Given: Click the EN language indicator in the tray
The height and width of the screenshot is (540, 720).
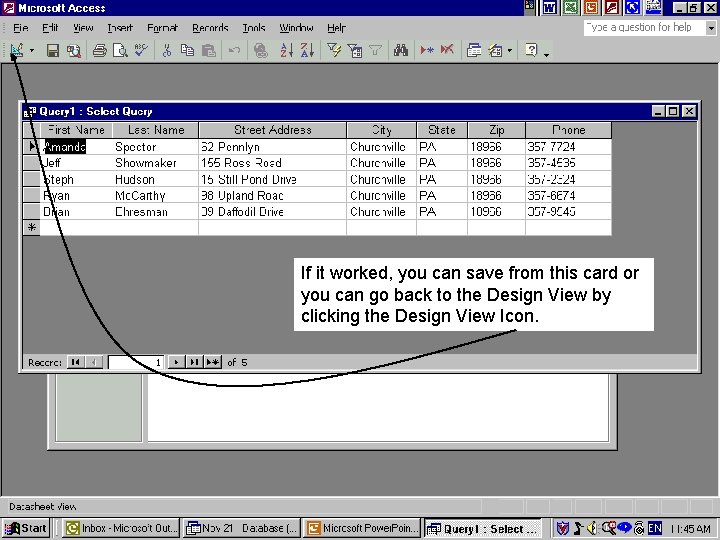Looking at the screenshot, I should click(x=655, y=529).
